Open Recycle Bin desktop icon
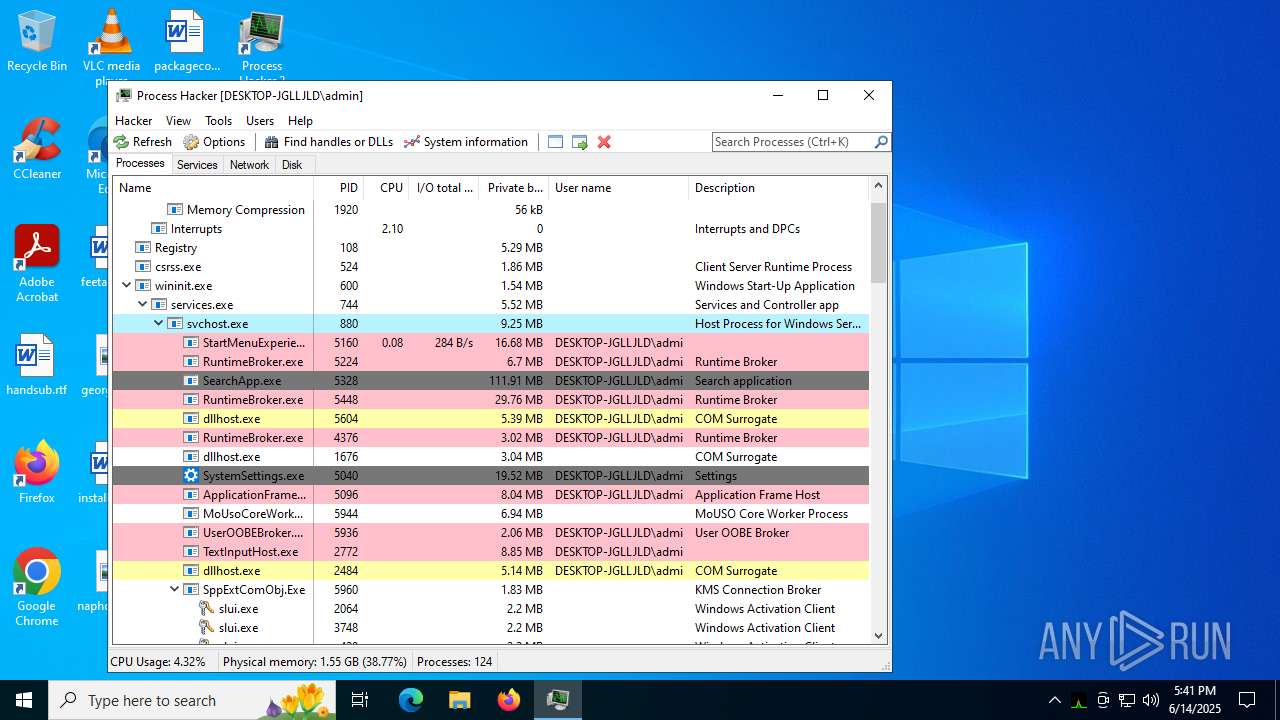The height and width of the screenshot is (720, 1280). coord(37,42)
